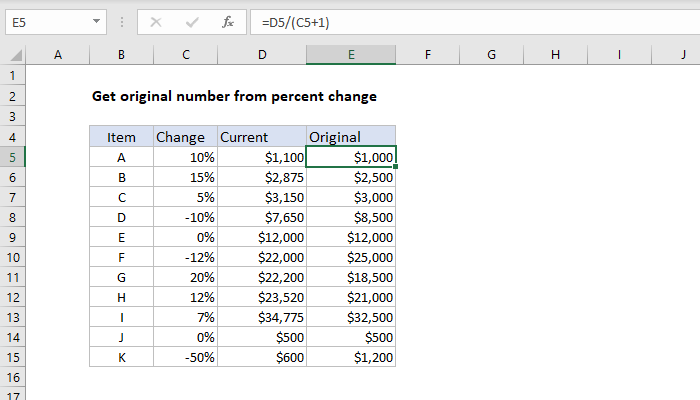This screenshot has height=400, width=700.
Task: Select the 5% change cell
Action: coord(186,197)
